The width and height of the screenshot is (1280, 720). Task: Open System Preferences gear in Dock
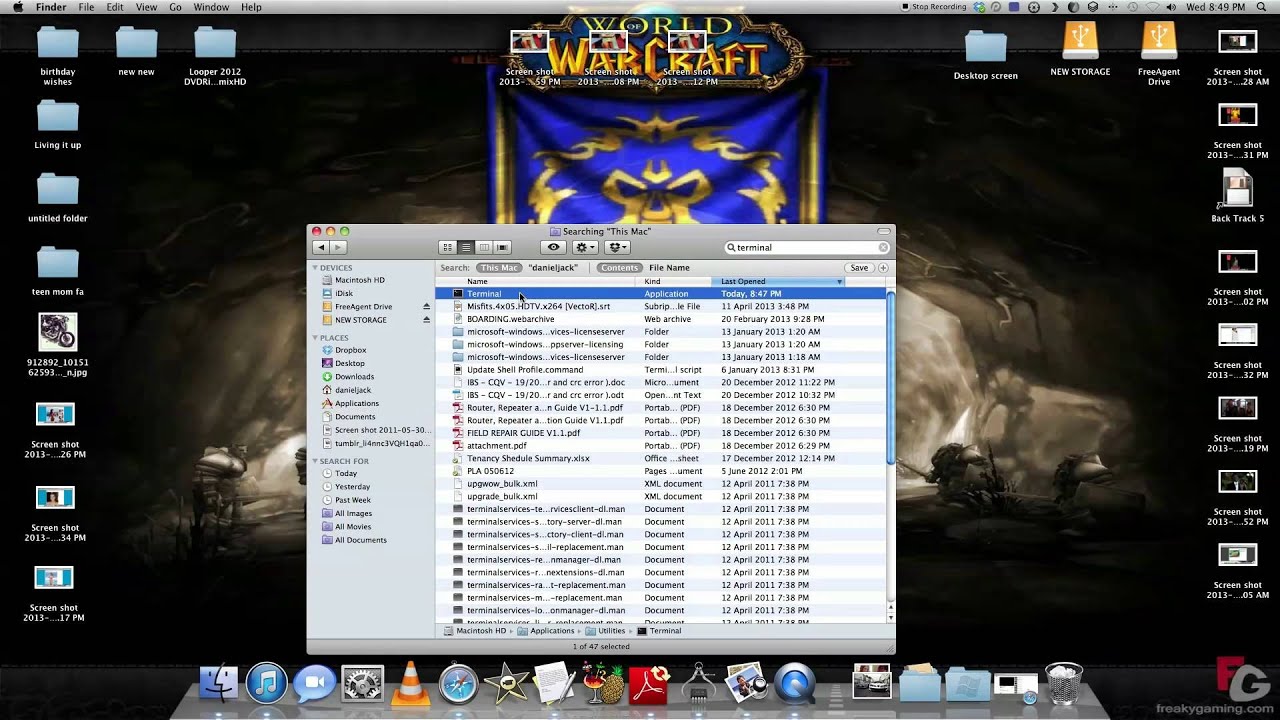pos(362,684)
